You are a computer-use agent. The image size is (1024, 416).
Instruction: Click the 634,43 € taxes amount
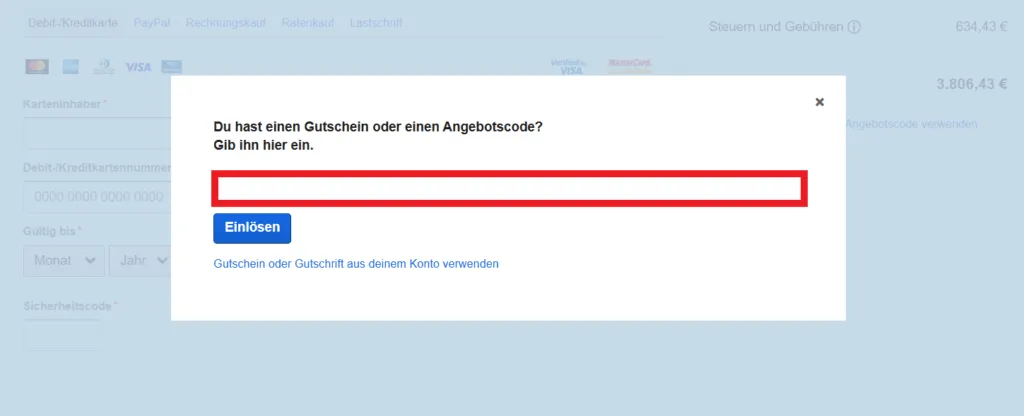[982, 27]
